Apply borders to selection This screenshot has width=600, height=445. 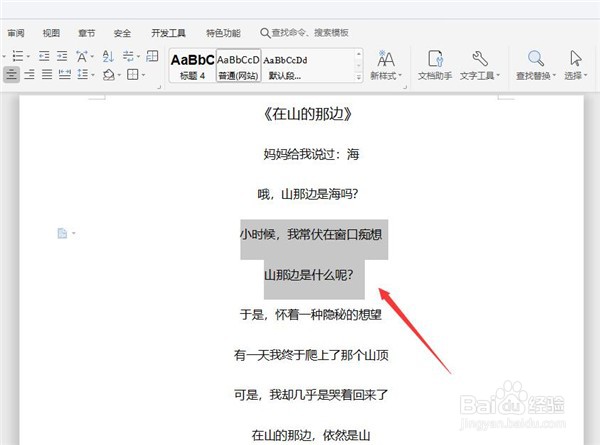coord(132,74)
